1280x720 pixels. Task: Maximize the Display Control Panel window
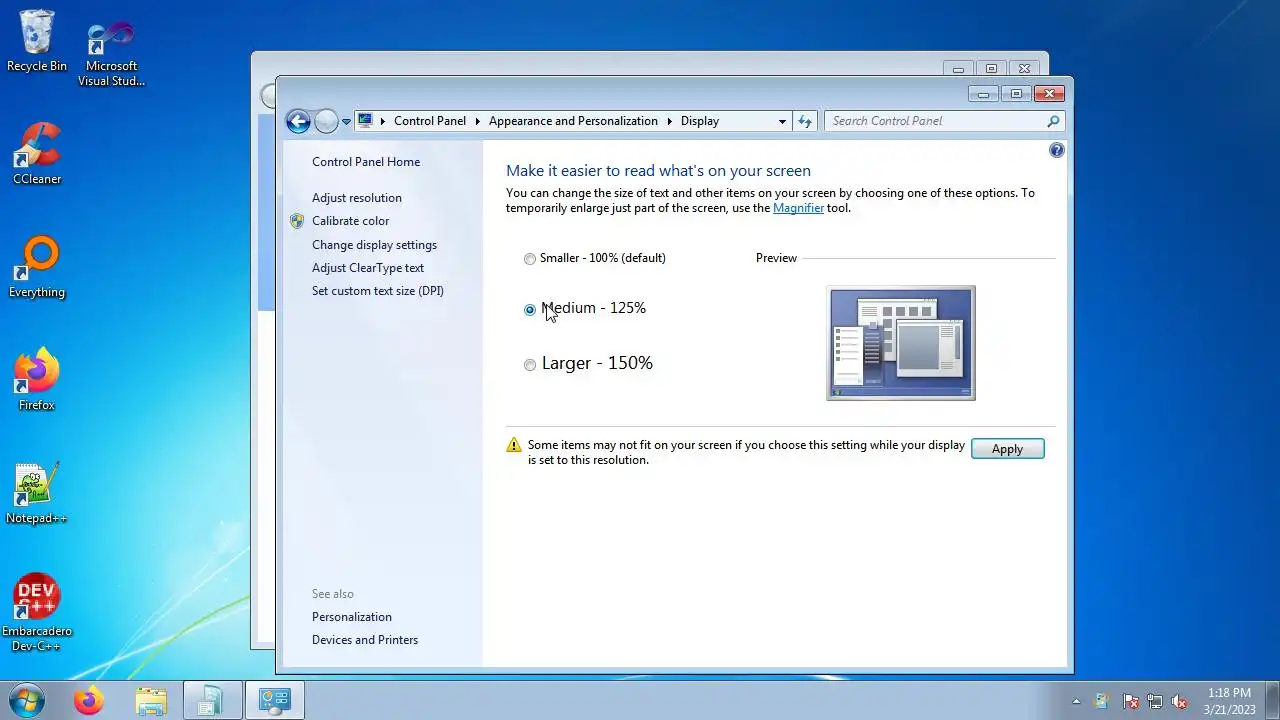1016,94
